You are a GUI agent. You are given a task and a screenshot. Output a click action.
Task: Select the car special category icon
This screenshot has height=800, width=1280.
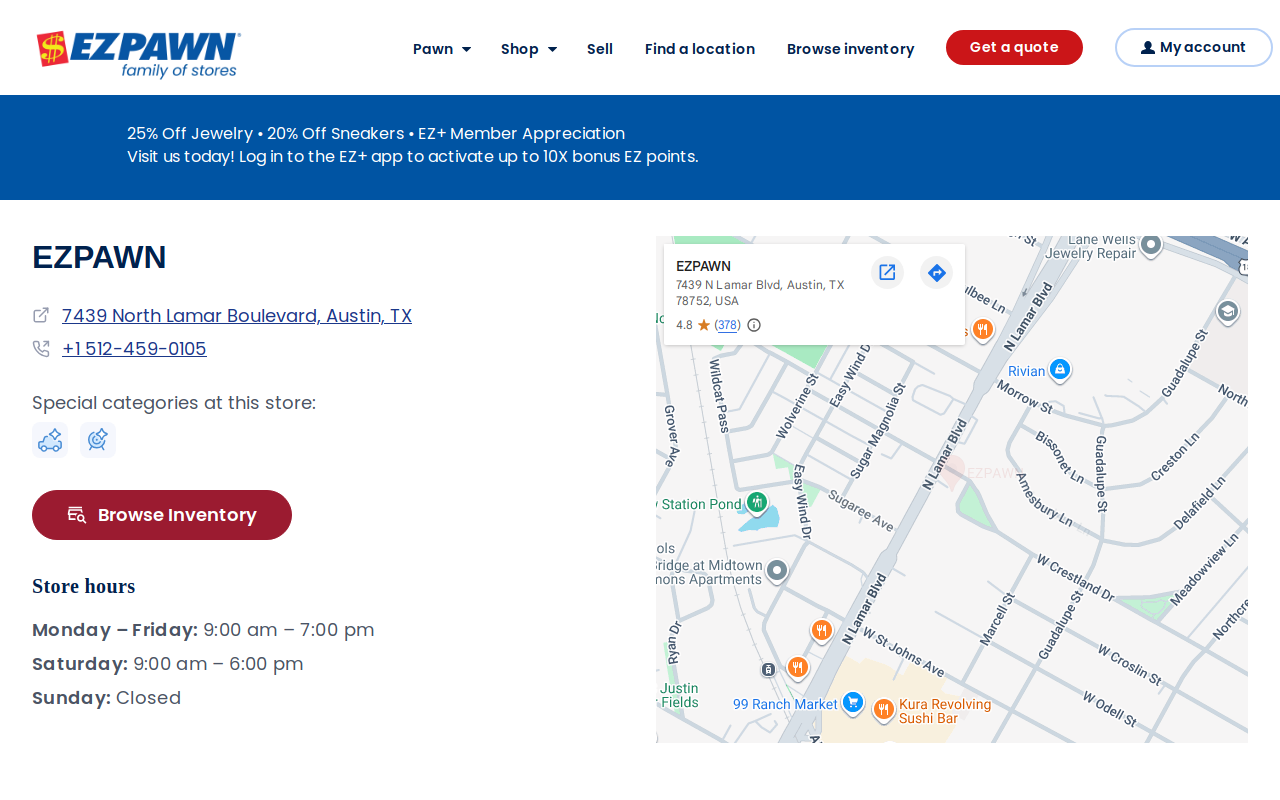[x=50, y=440]
